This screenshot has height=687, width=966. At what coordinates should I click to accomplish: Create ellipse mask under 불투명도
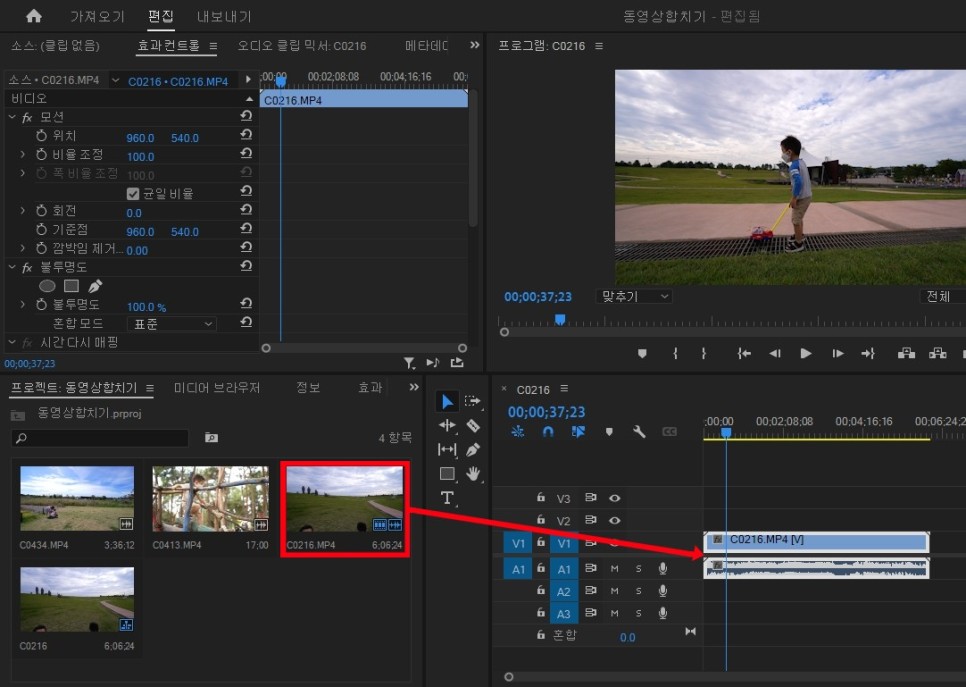[x=47, y=286]
